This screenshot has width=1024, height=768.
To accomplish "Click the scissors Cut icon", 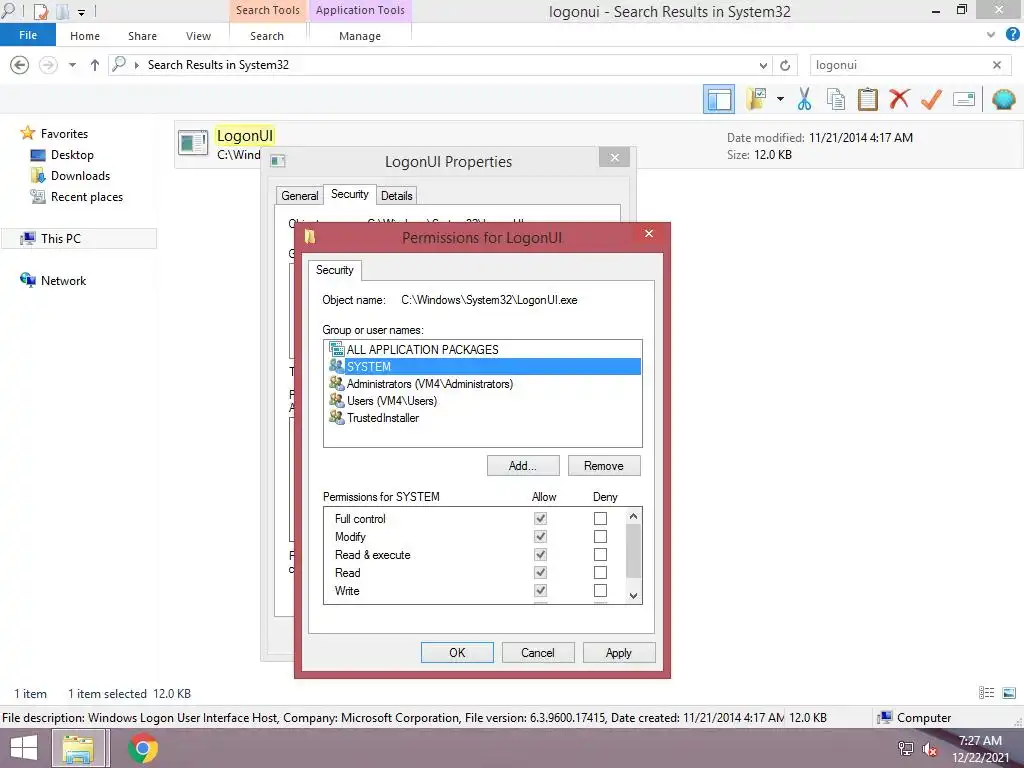I will pyautogui.click(x=804, y=99).
